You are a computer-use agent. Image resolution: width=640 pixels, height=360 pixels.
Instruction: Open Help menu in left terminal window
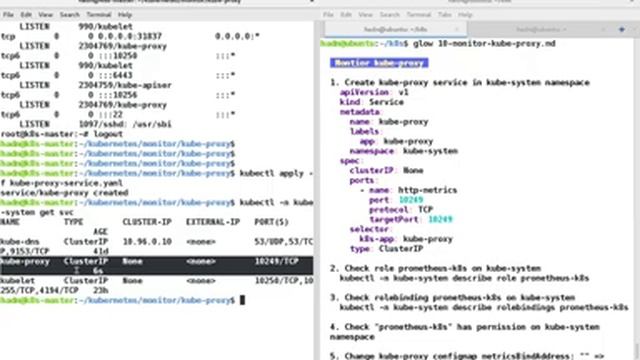125,15
